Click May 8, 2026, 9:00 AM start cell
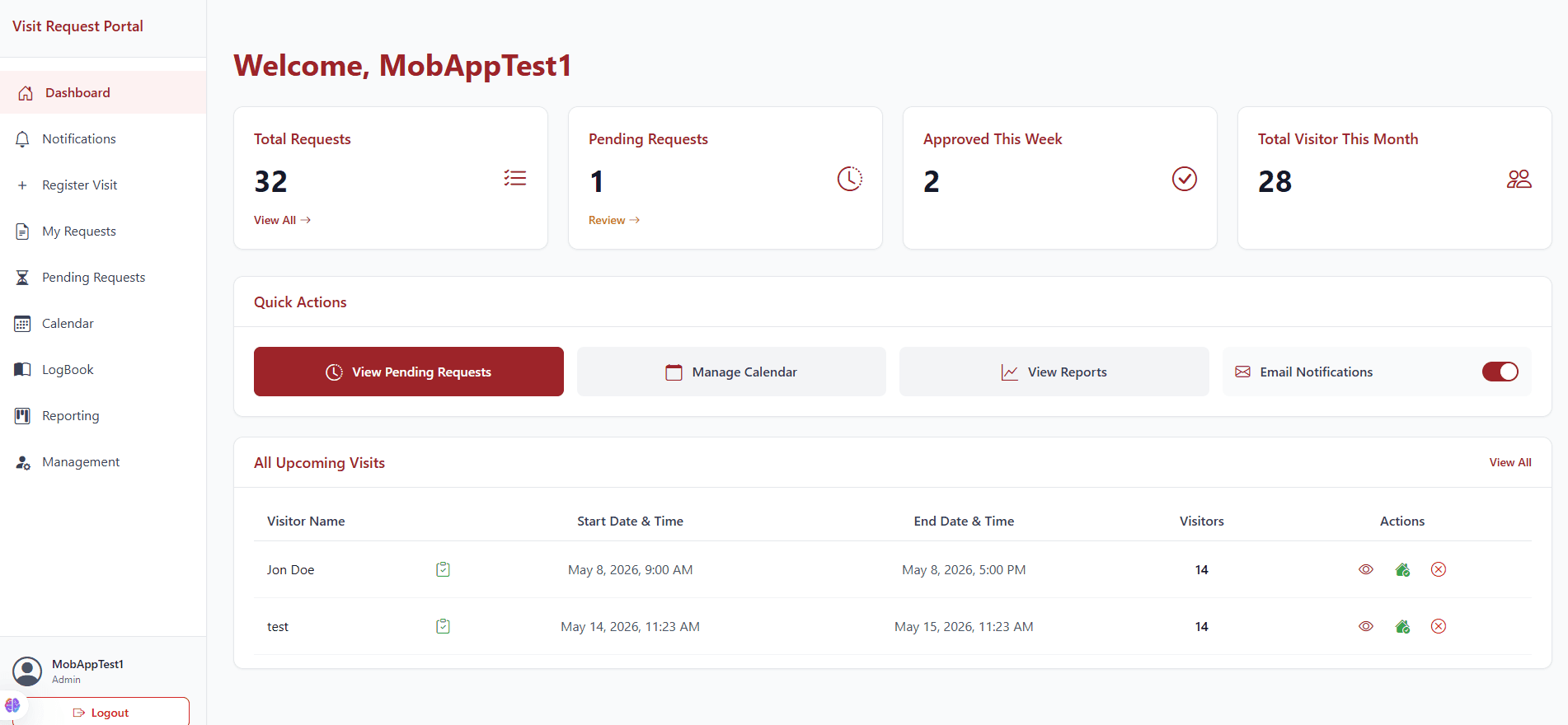 [631, 570]
